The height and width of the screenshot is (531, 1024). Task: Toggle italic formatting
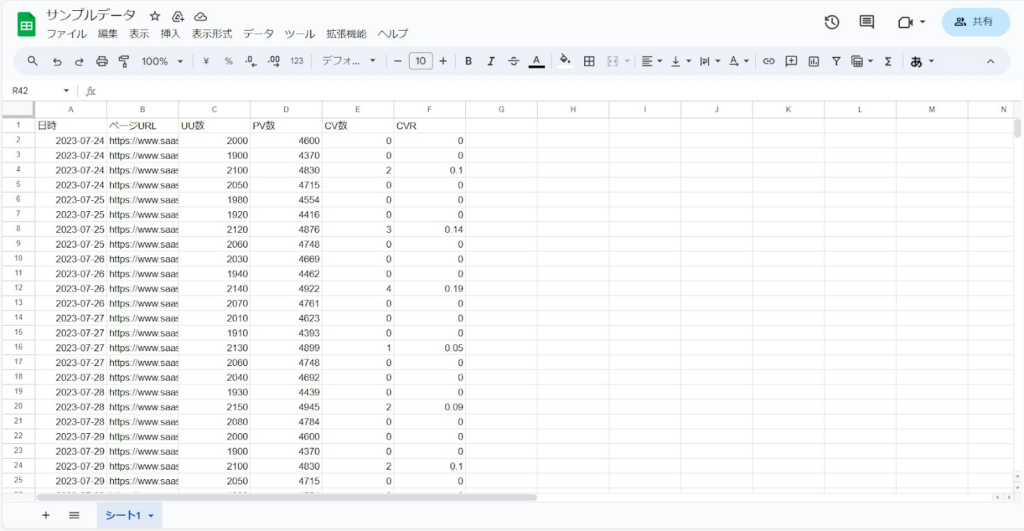click(490, 61)
